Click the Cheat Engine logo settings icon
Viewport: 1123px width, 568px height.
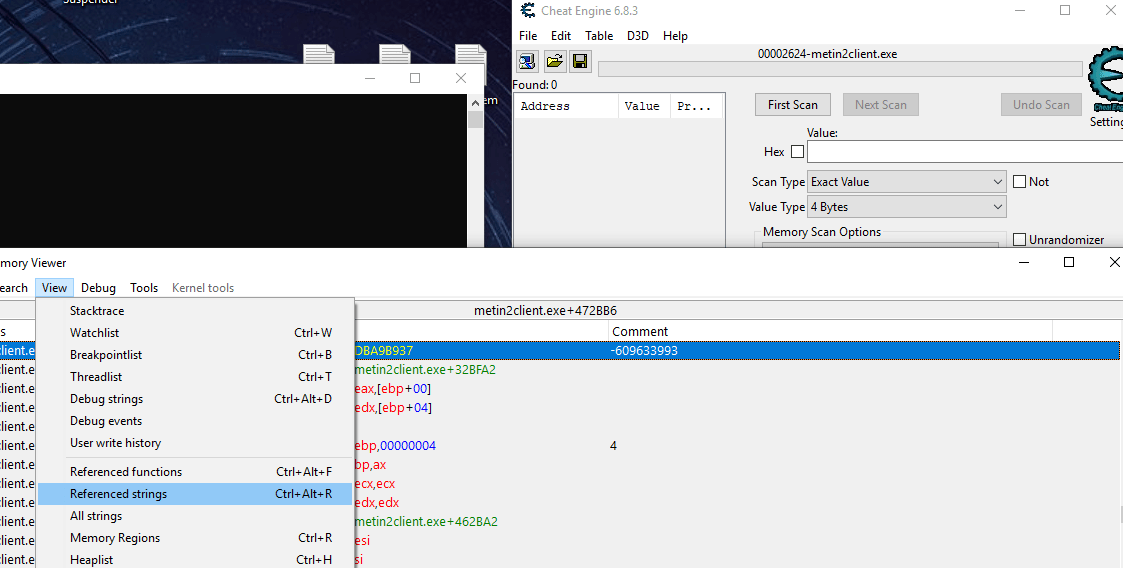(x=1106, y=82)
